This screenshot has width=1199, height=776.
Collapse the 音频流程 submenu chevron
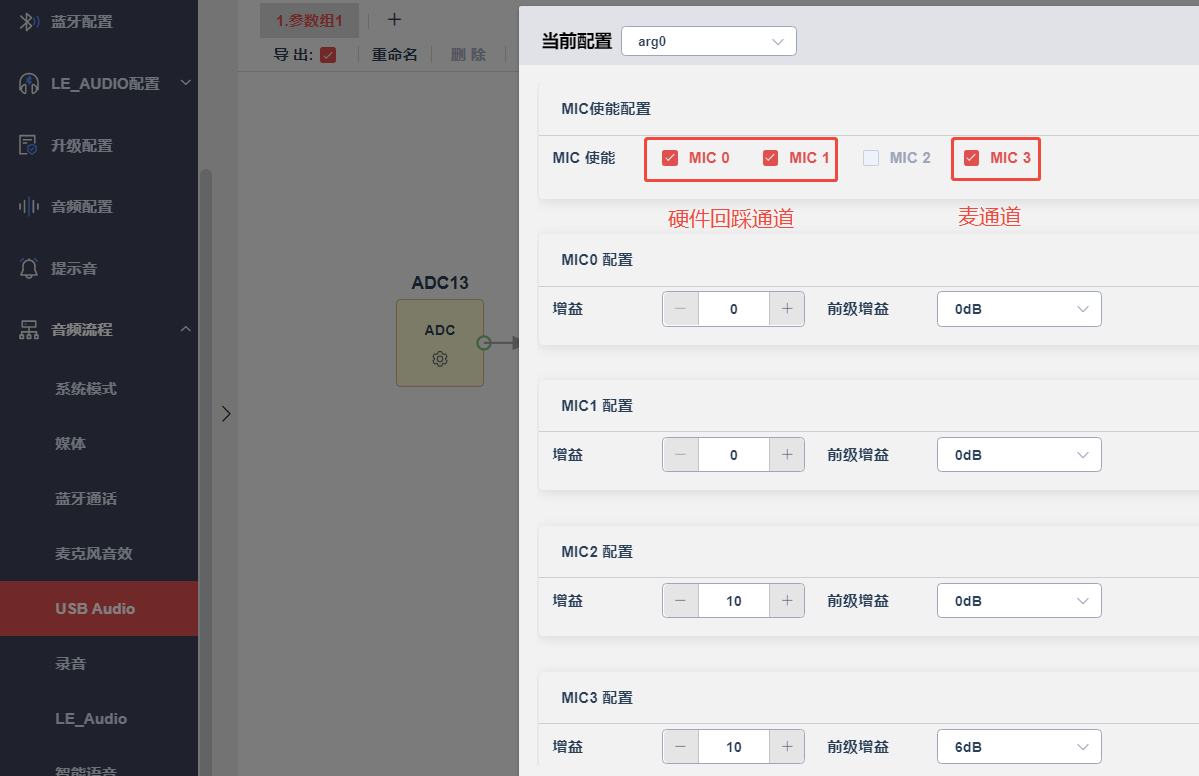(186, 329)
